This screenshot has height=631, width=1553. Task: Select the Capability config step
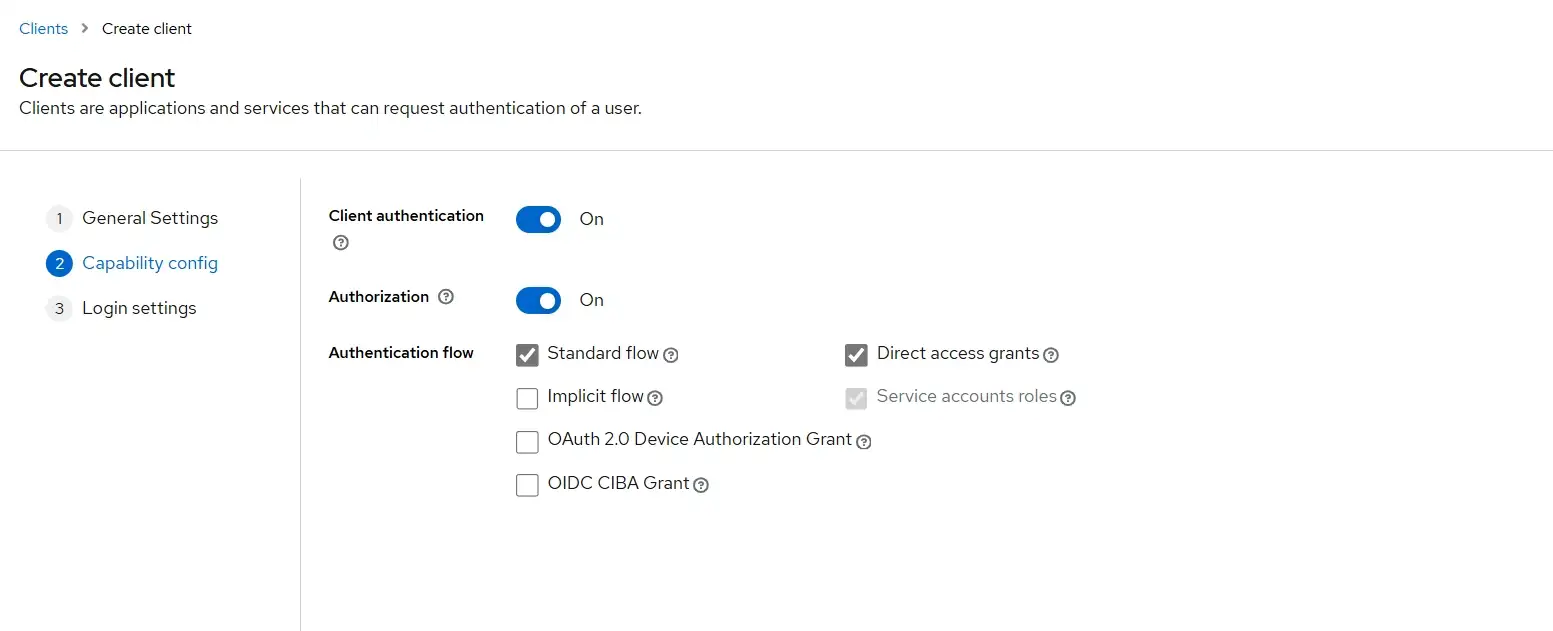pos(151,263)
